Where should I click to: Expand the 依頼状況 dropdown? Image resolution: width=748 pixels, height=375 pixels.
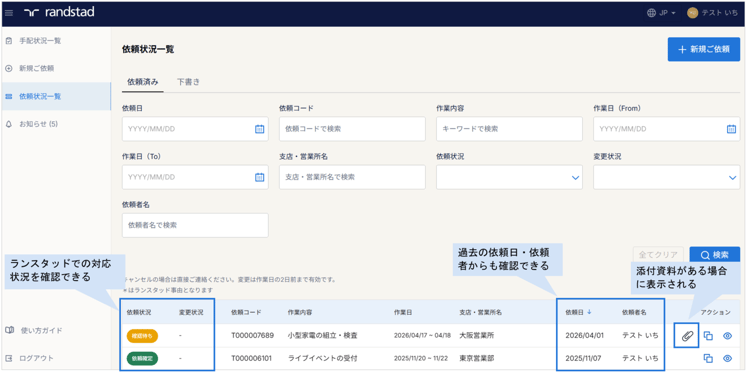coord(509,177)
